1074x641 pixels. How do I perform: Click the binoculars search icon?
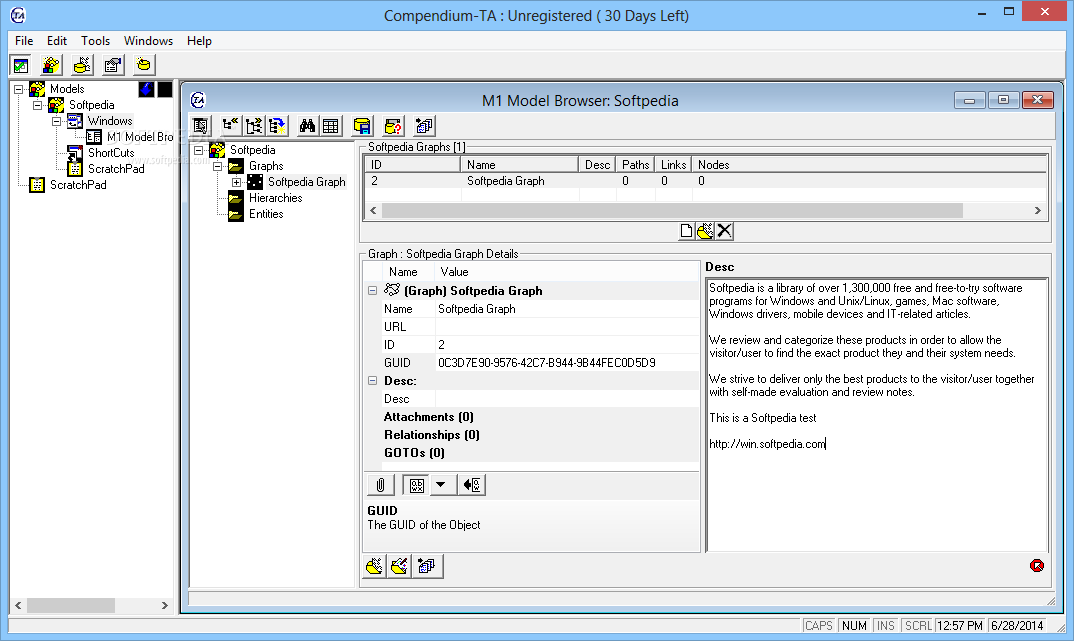coord(307,125)
